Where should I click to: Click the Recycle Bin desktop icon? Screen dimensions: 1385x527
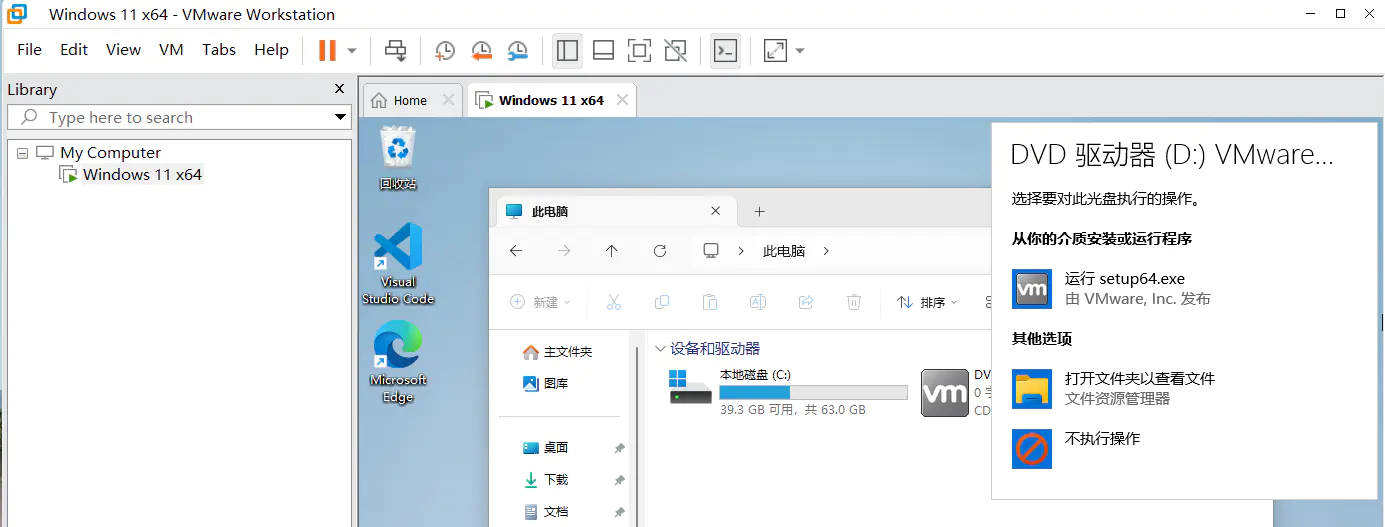click(398, 158)
